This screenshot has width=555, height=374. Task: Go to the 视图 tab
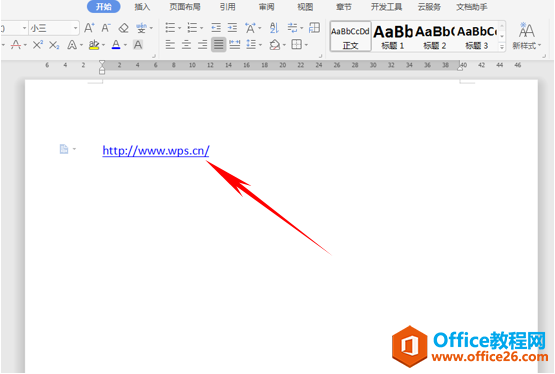(305, 7)
